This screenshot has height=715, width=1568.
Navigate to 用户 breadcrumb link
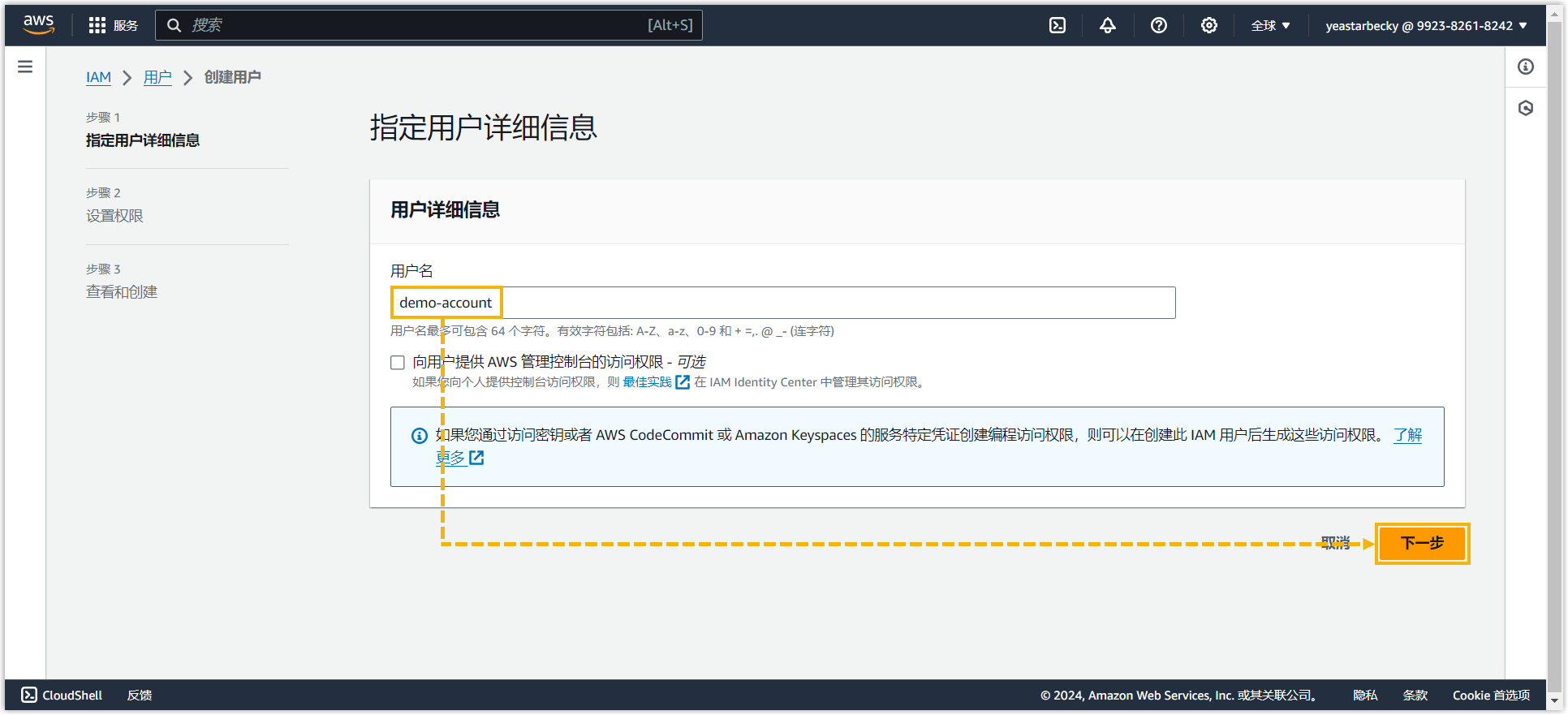pos(157,77)
